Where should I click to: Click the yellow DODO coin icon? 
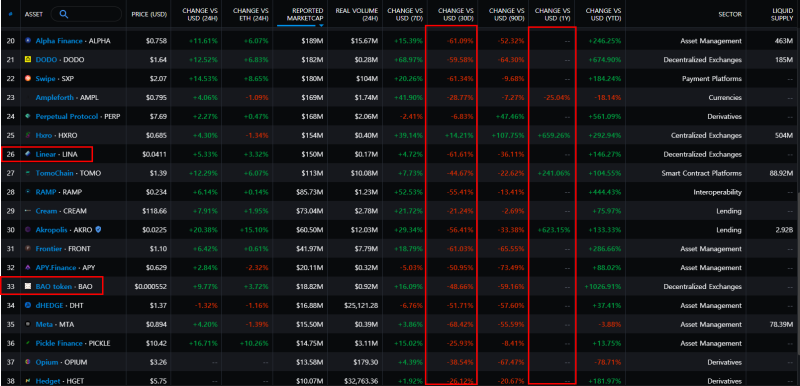[28, 60]
